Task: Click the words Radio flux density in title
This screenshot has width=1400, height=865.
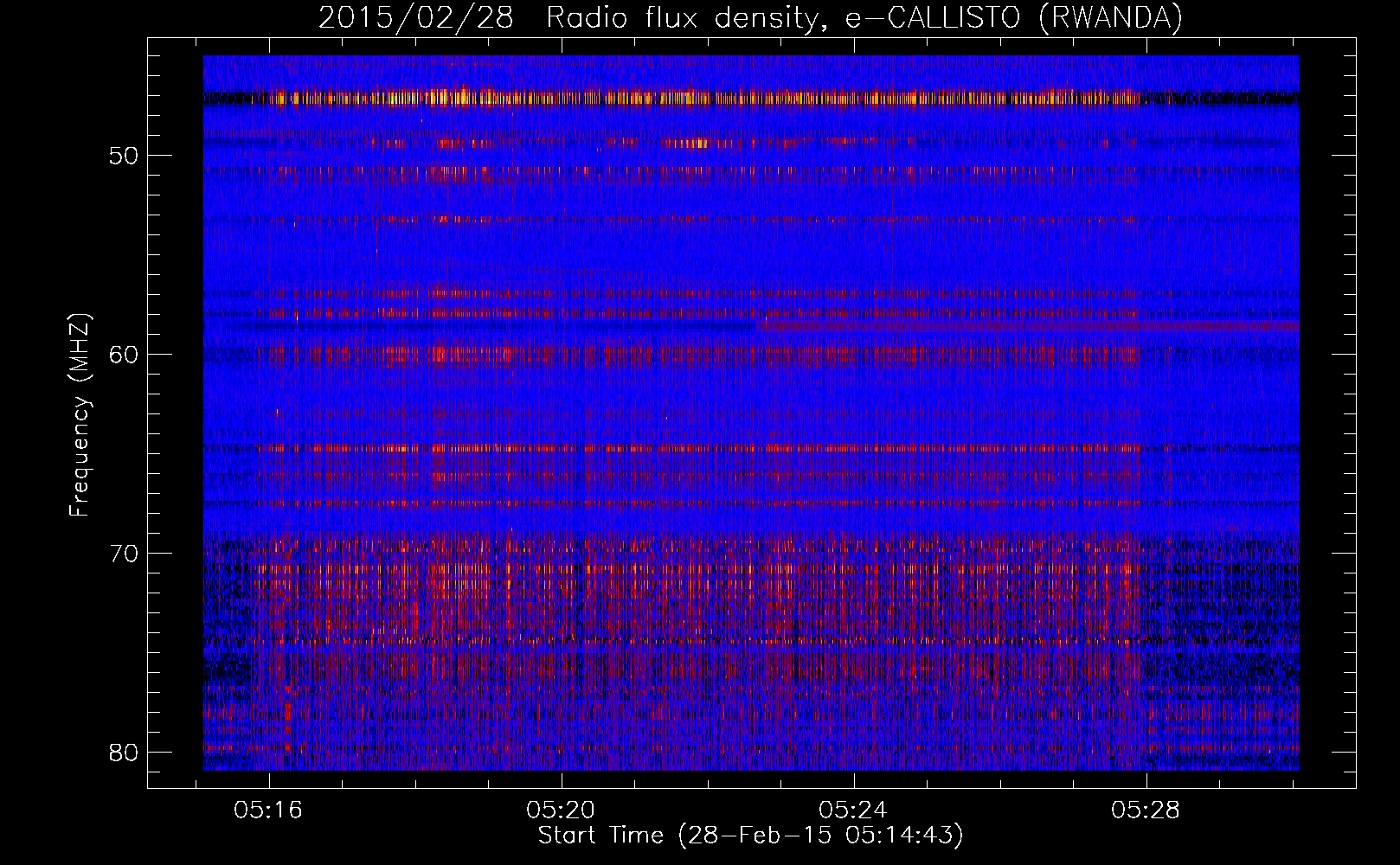Action: pos(683,18)
